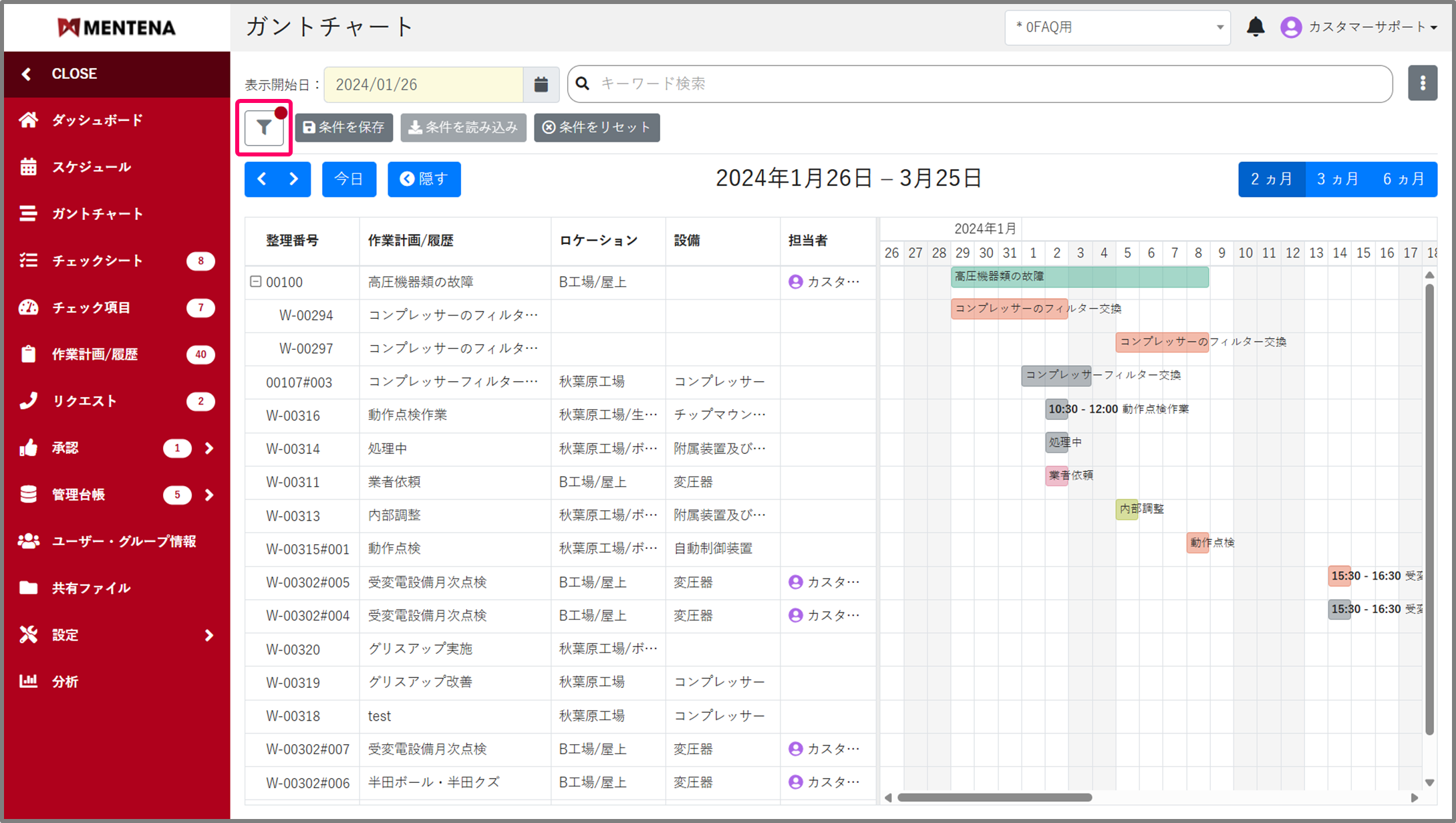Click the 今日 button
This screenshot has width=1456, height=823.
349,179
